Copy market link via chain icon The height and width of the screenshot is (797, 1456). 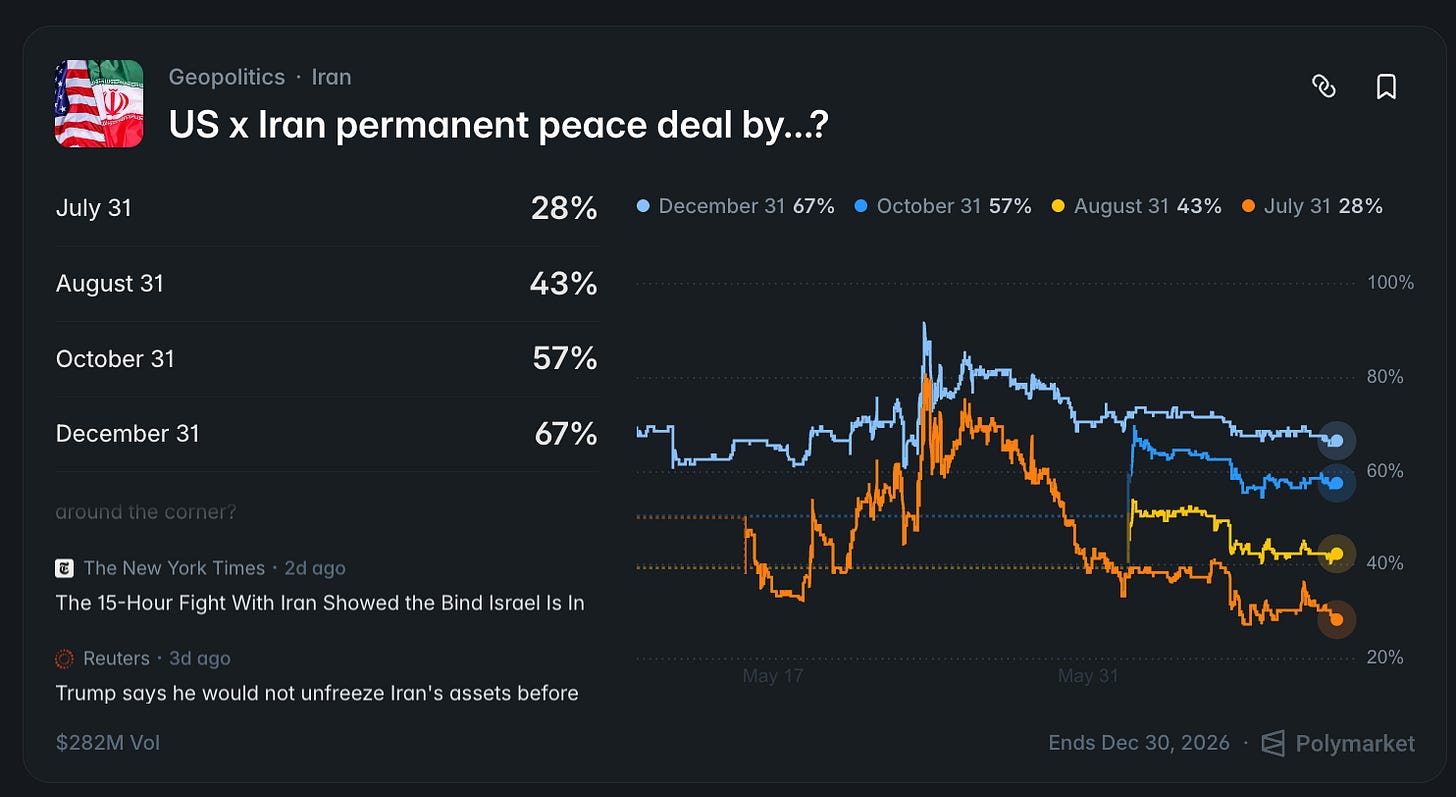tap(1323, 87)
